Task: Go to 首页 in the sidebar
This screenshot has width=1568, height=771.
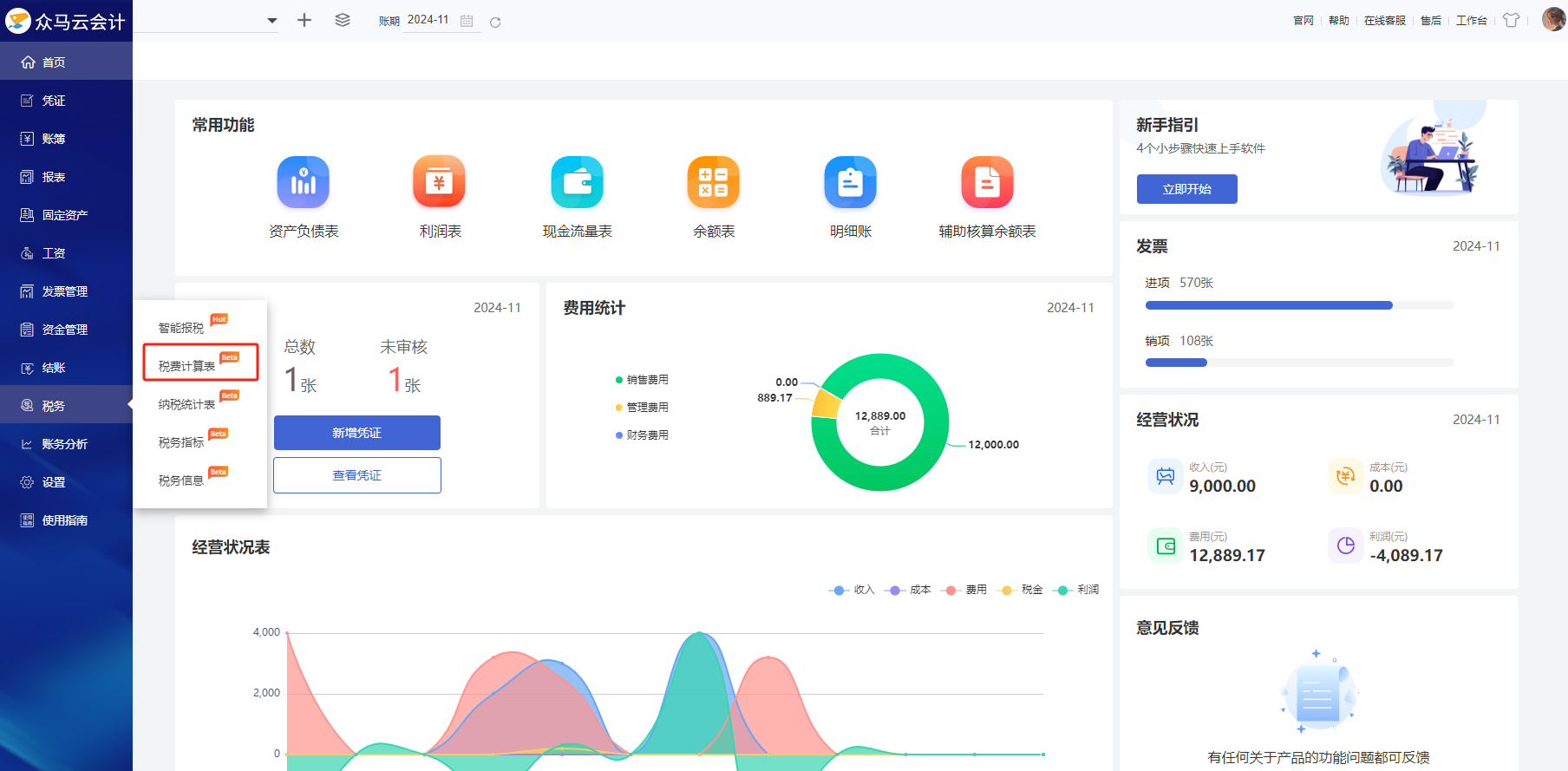Action: 66,62
